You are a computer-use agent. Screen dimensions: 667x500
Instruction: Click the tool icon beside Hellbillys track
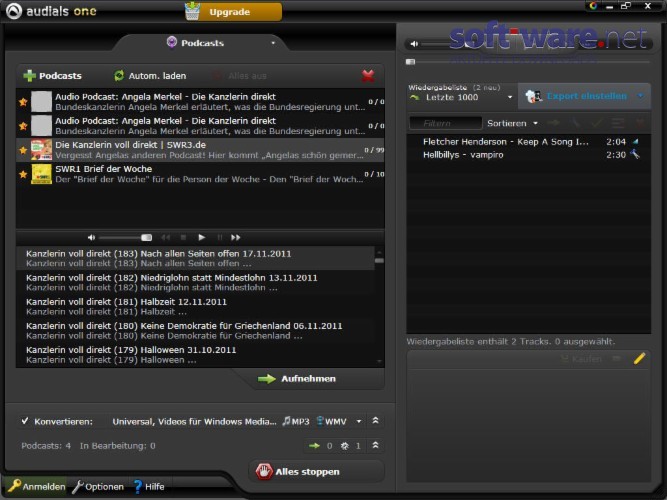click(x=635, y=154)
